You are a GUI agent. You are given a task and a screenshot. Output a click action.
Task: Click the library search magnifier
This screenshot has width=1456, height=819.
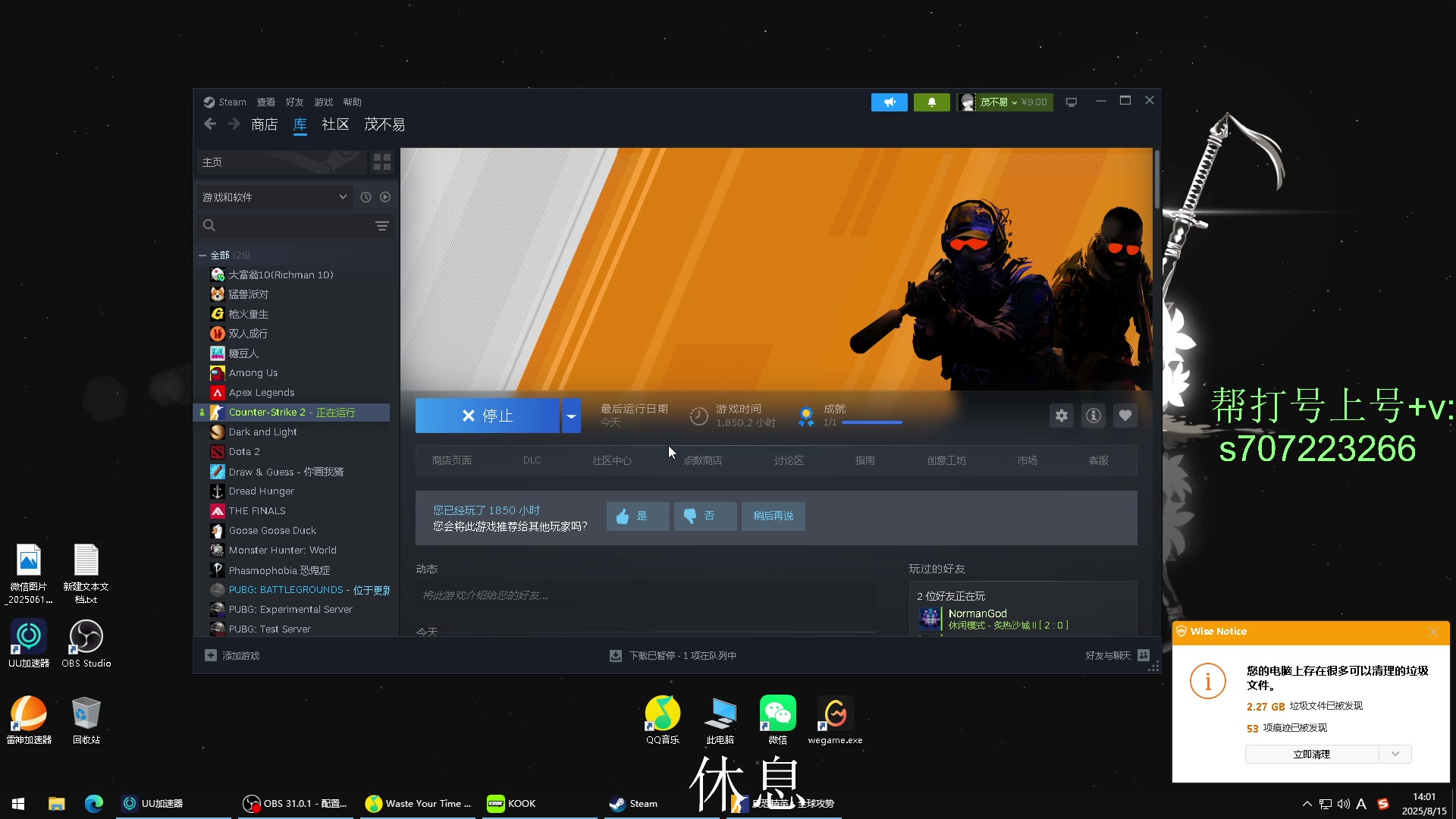(209, 225)
